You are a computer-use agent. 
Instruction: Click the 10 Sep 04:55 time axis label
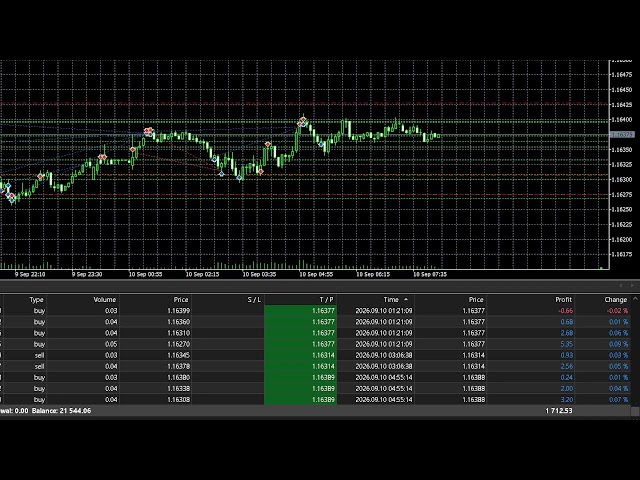316,274
